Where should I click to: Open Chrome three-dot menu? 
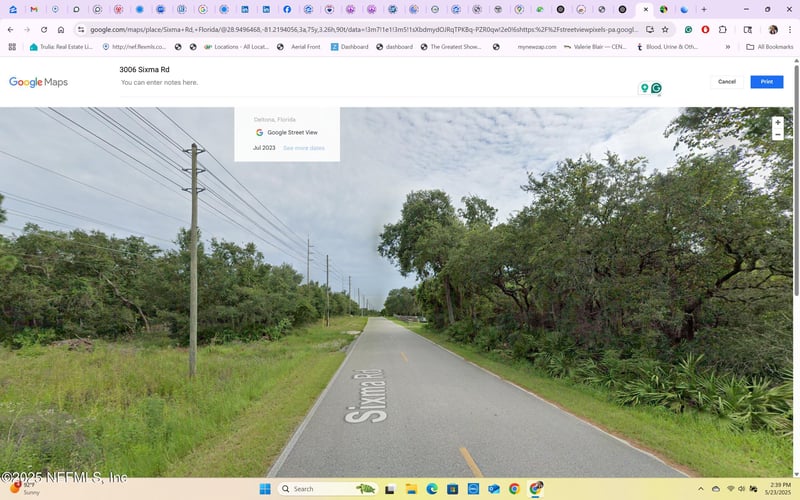point(790,30)
